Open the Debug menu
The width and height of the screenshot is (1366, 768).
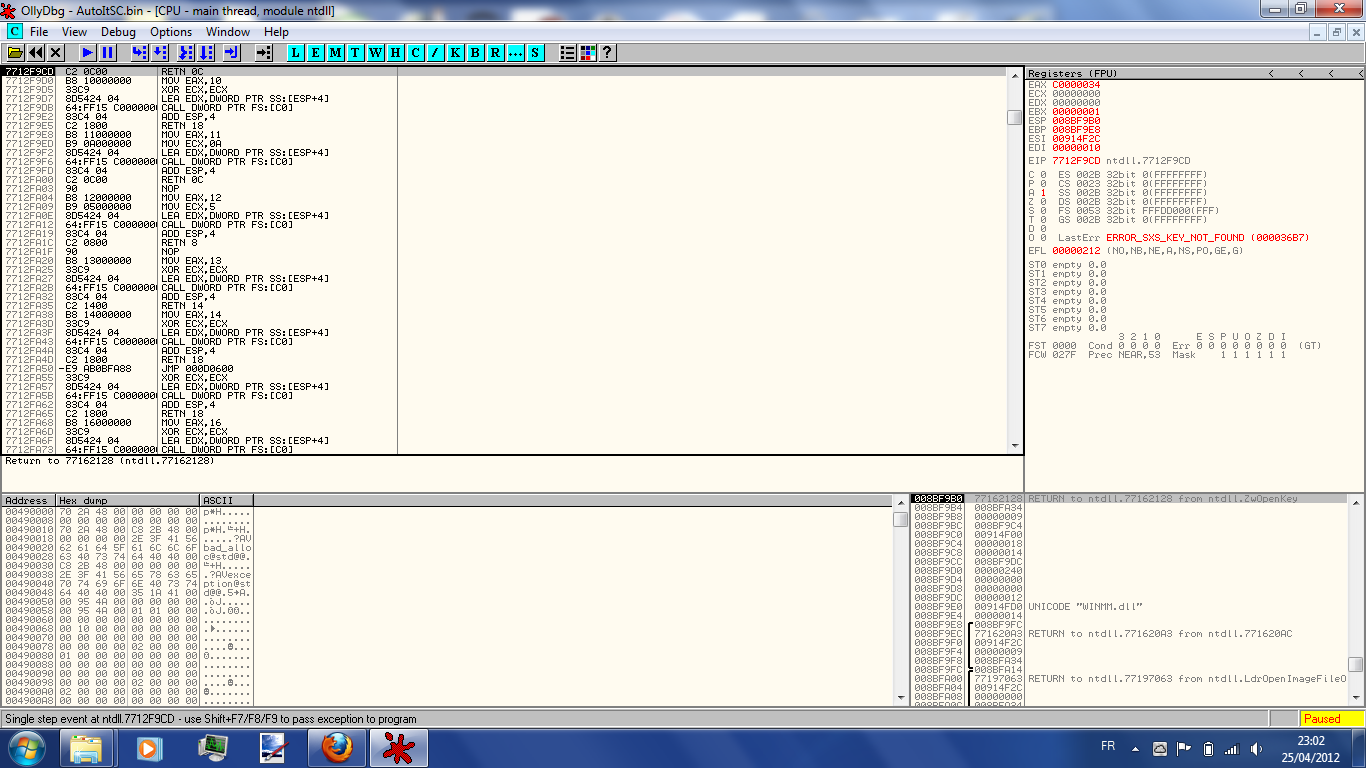[x=118, y=32]
